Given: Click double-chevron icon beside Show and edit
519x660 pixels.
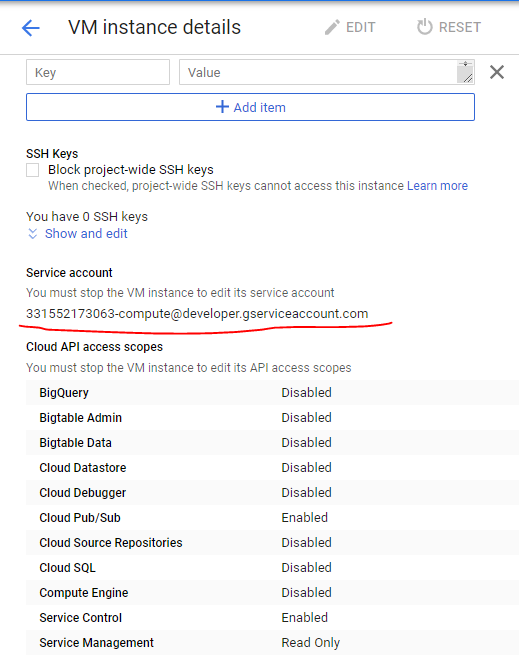Looking at the screenshot, I should pos(32,234).
